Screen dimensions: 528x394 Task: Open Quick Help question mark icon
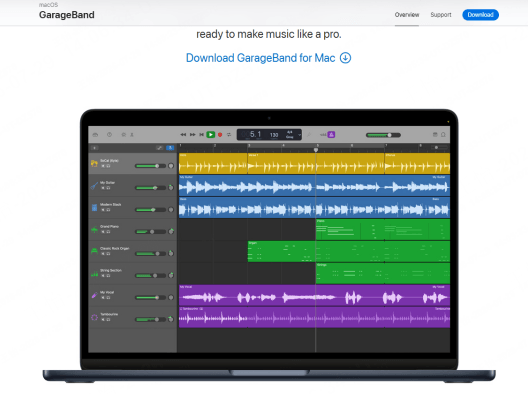coord(109,135)
